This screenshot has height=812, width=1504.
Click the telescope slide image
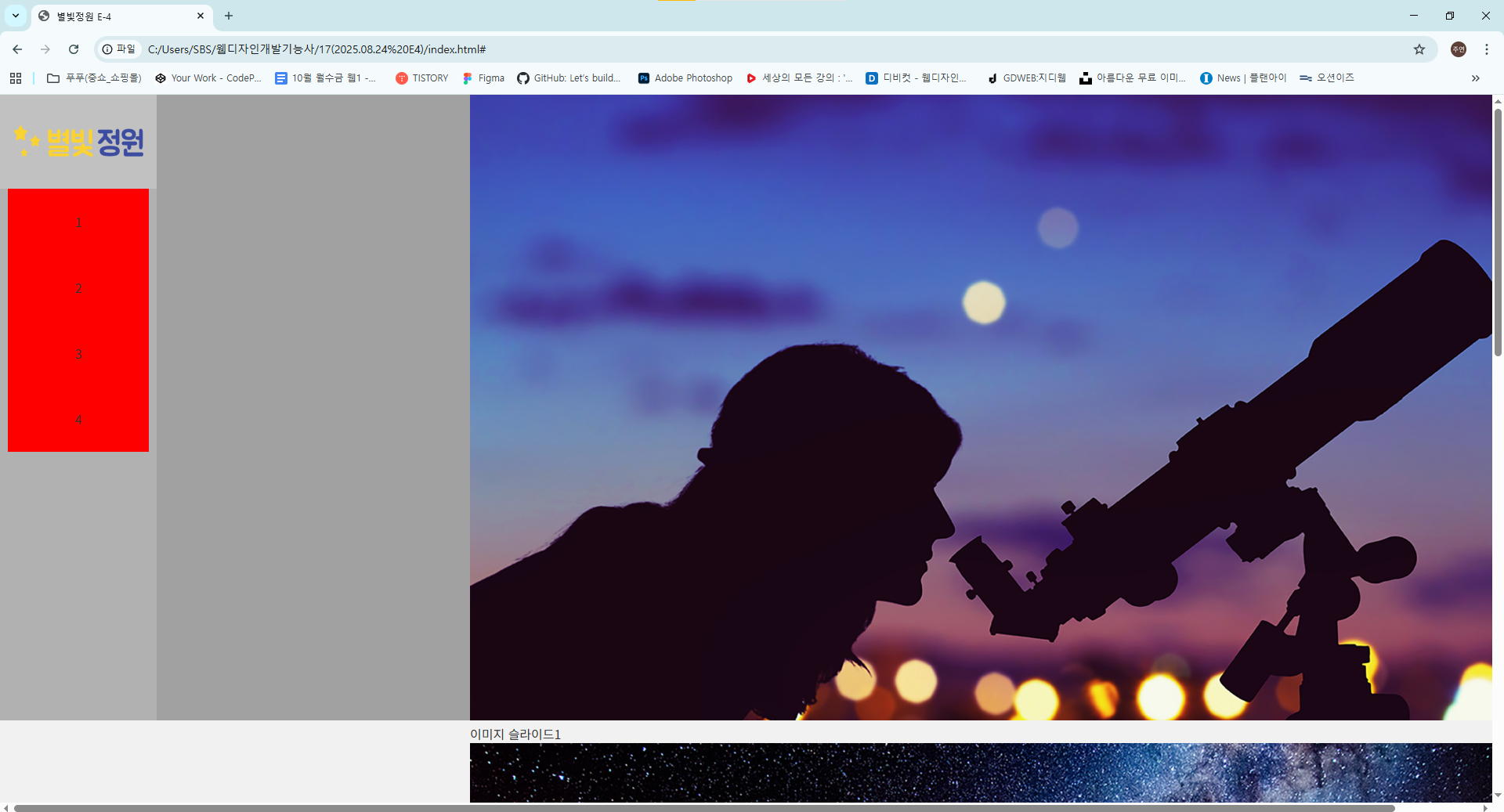point(981,407)
